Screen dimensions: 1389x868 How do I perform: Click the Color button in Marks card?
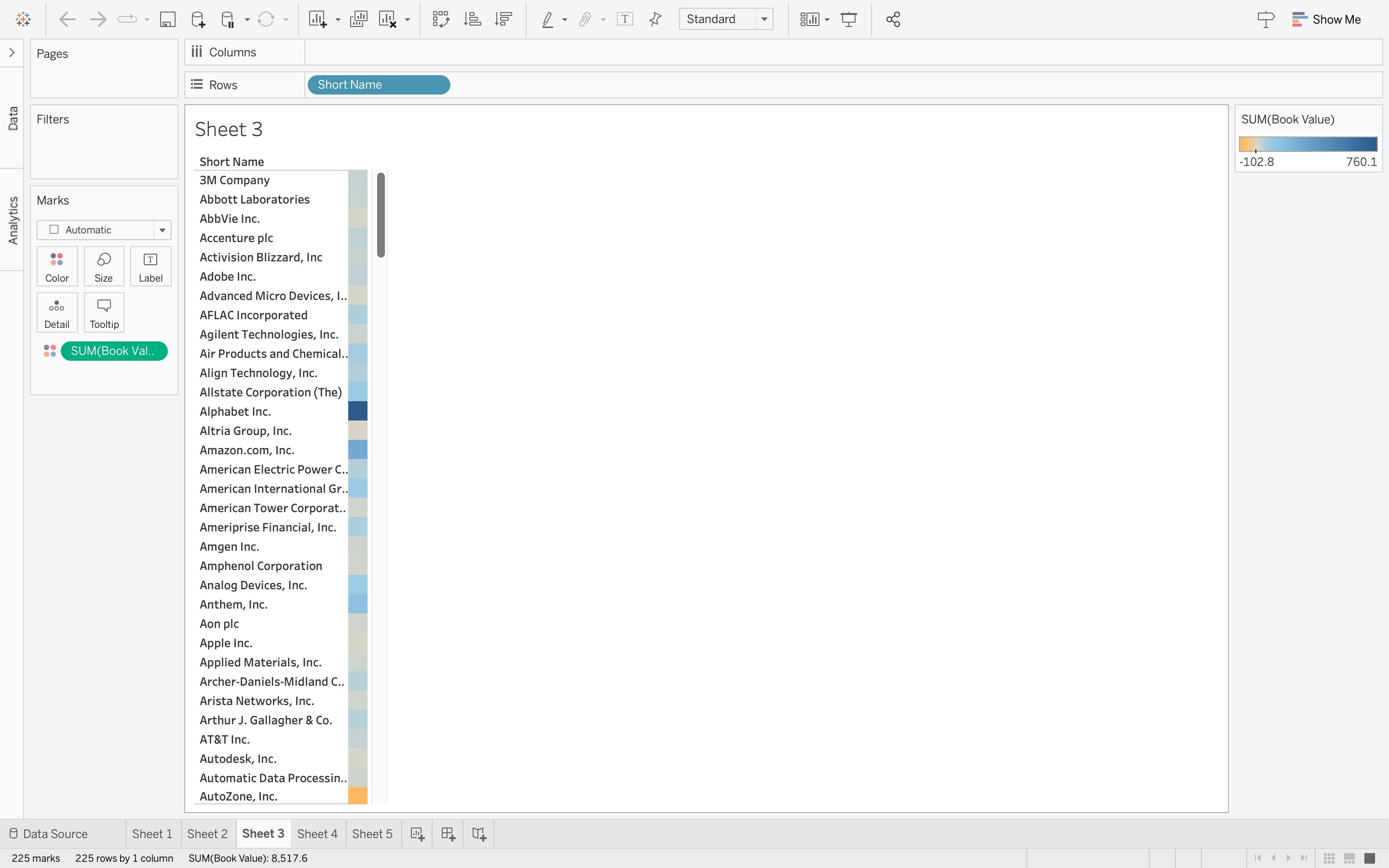(57, 266)
